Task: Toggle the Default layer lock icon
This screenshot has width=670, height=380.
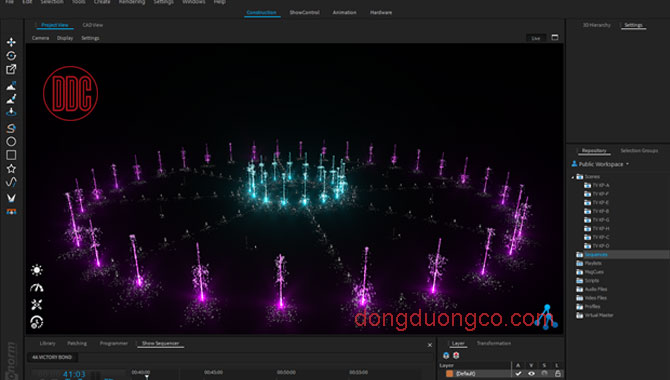Action: point(558,374)
